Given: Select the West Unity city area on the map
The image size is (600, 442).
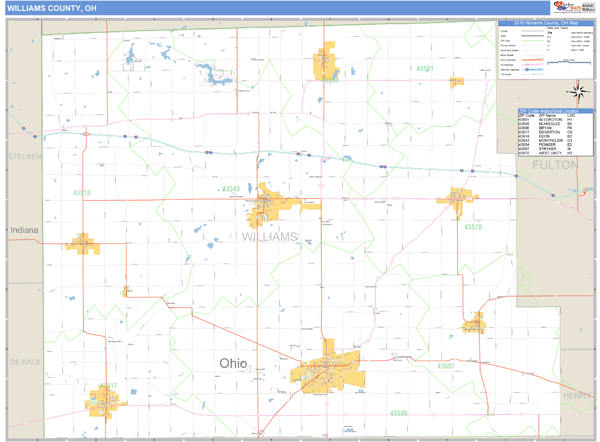Looking at the screenshot, I should coord(457,198).
